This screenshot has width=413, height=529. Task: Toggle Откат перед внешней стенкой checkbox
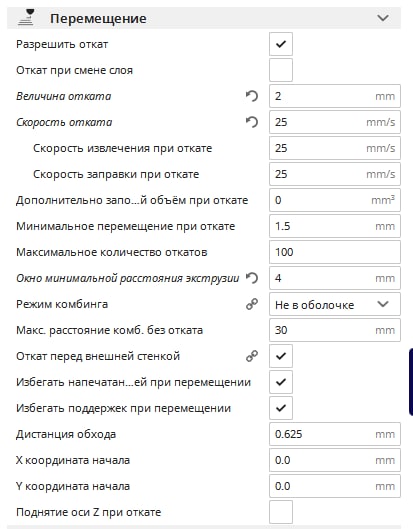click(281, 356)
